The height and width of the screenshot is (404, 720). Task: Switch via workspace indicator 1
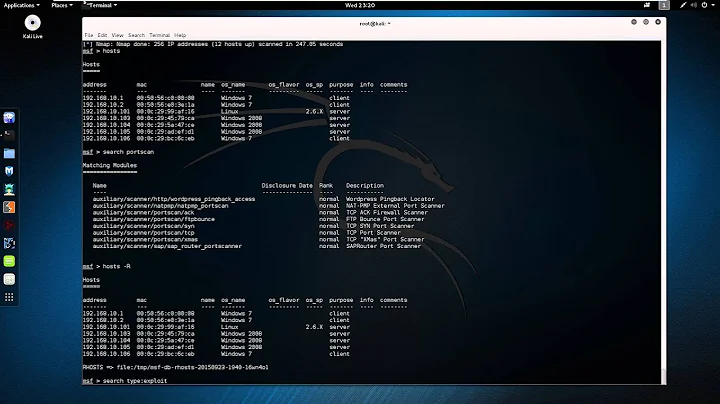click(x=664, y=5)
